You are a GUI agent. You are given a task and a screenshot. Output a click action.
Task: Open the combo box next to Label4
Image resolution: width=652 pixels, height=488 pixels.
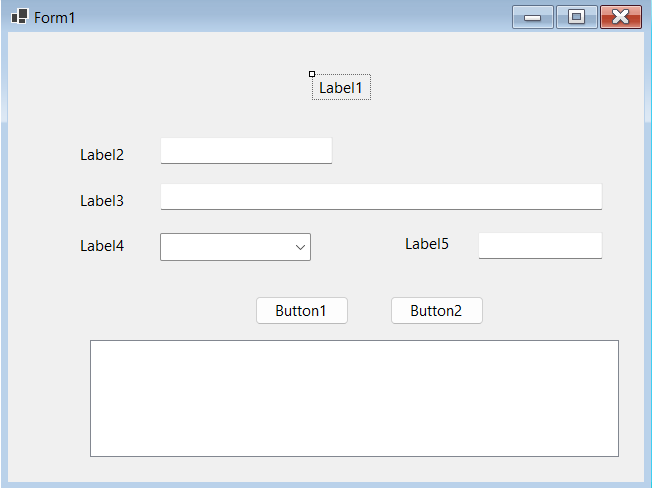click(235, 247)
